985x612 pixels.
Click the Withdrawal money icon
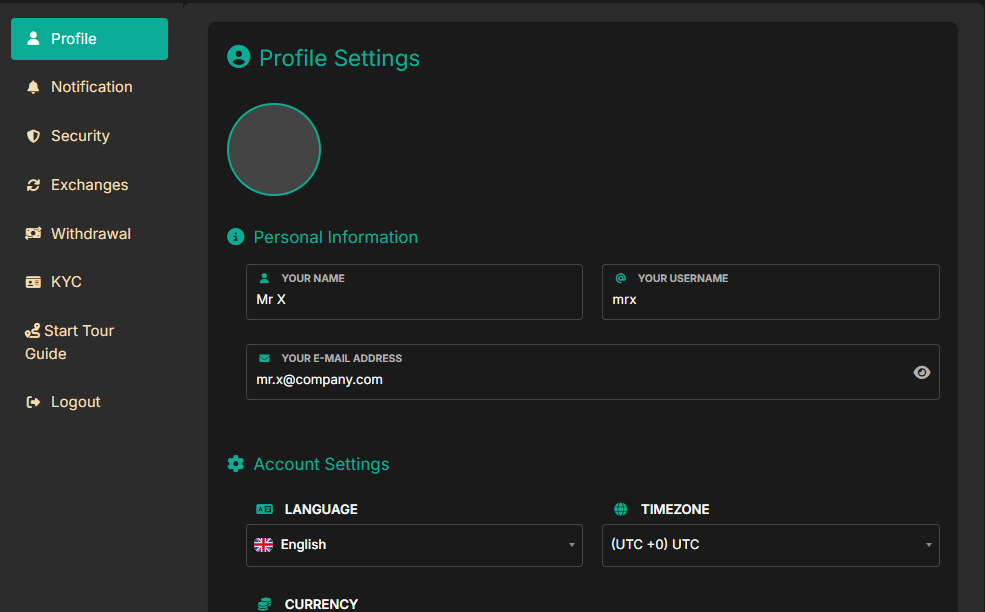33,234
